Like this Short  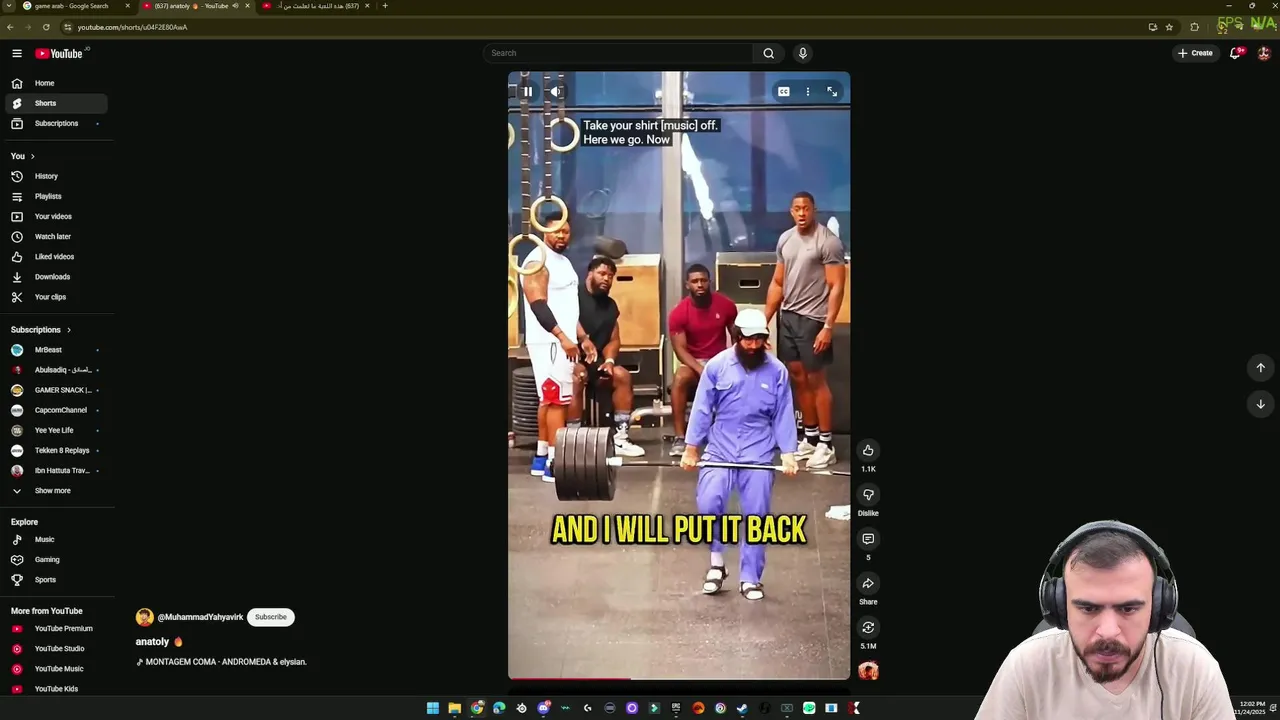[x=868, y=450]
